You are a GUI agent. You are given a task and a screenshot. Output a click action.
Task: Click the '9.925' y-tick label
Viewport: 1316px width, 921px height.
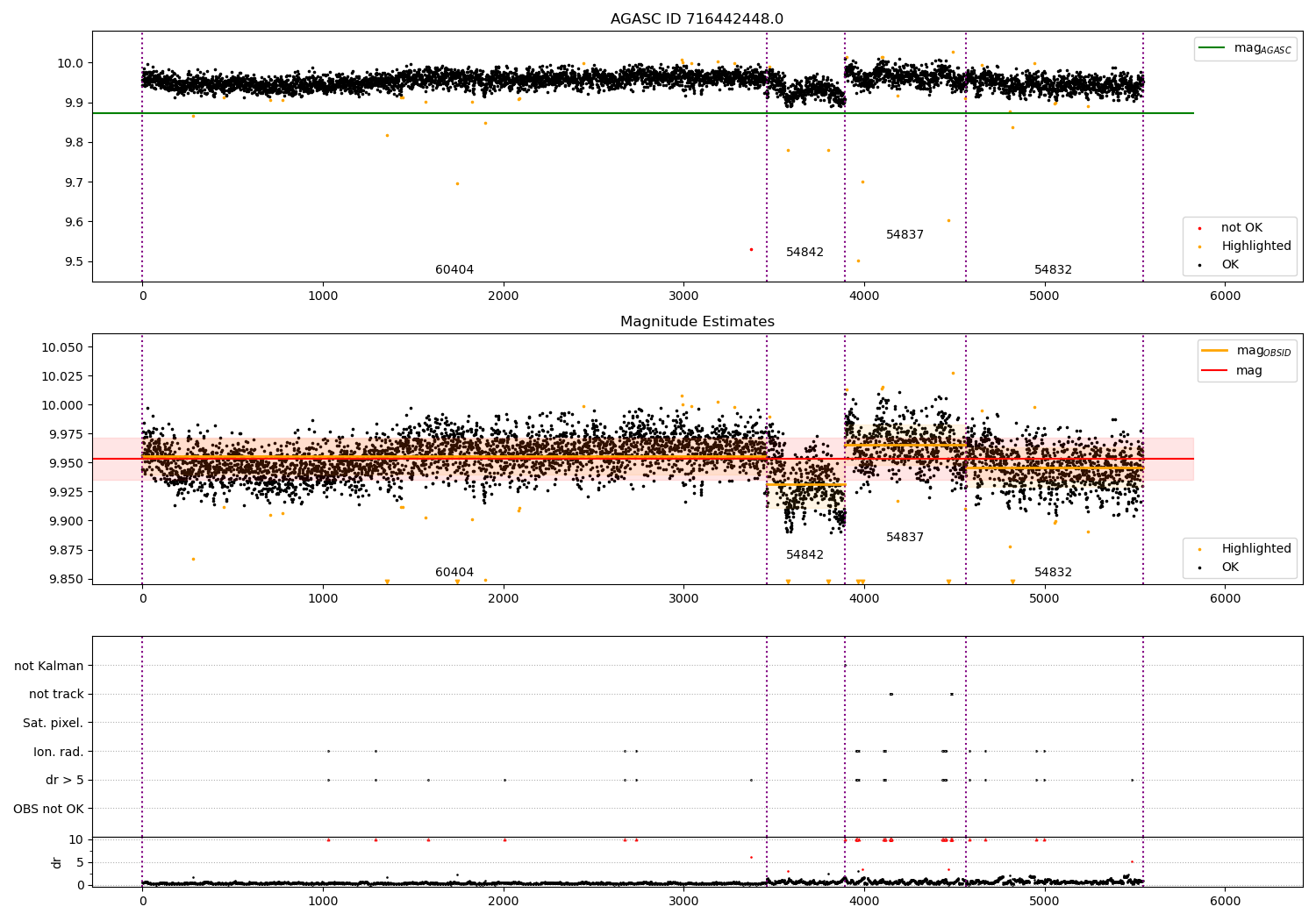tap(67, 492)
